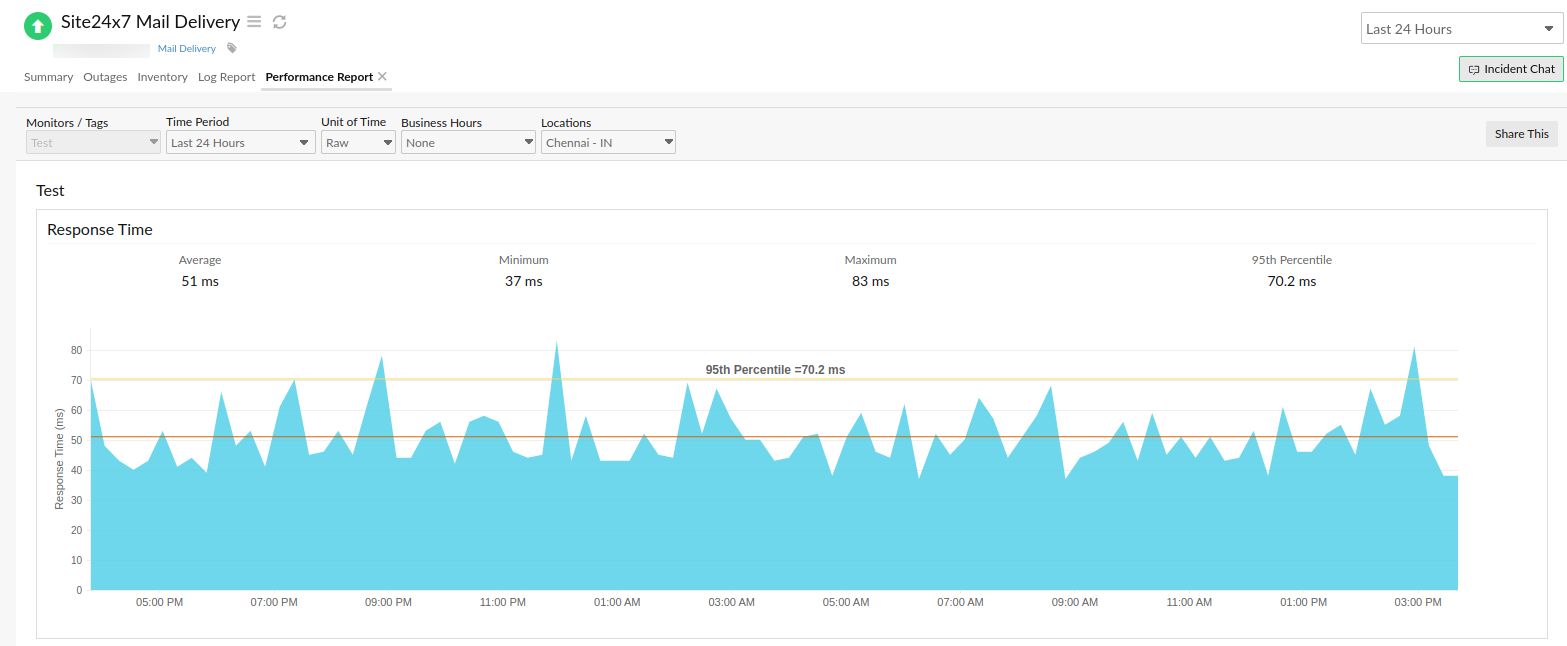Click the Unit of Time dropdown arrow
The image size is (1567, 646).
[387, 142]
